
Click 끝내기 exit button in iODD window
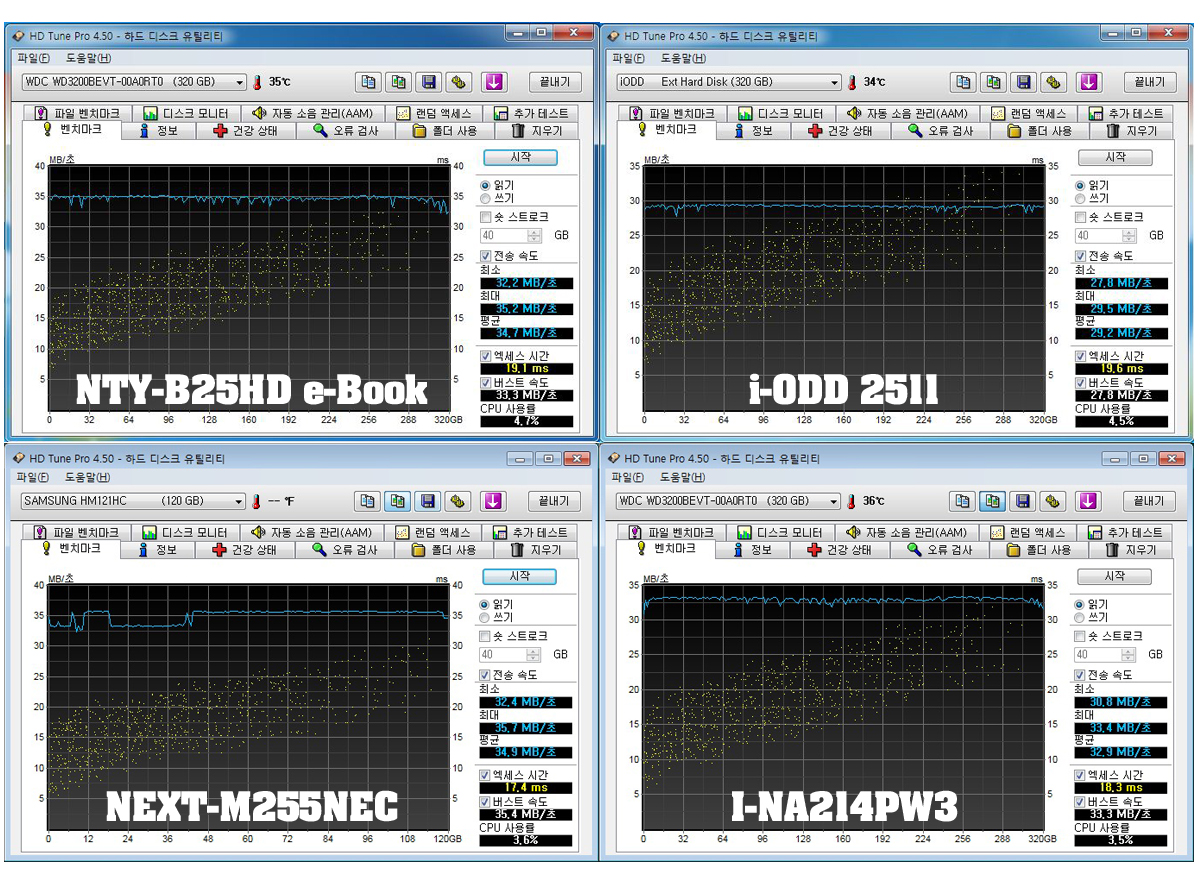tap(1149, 82)
